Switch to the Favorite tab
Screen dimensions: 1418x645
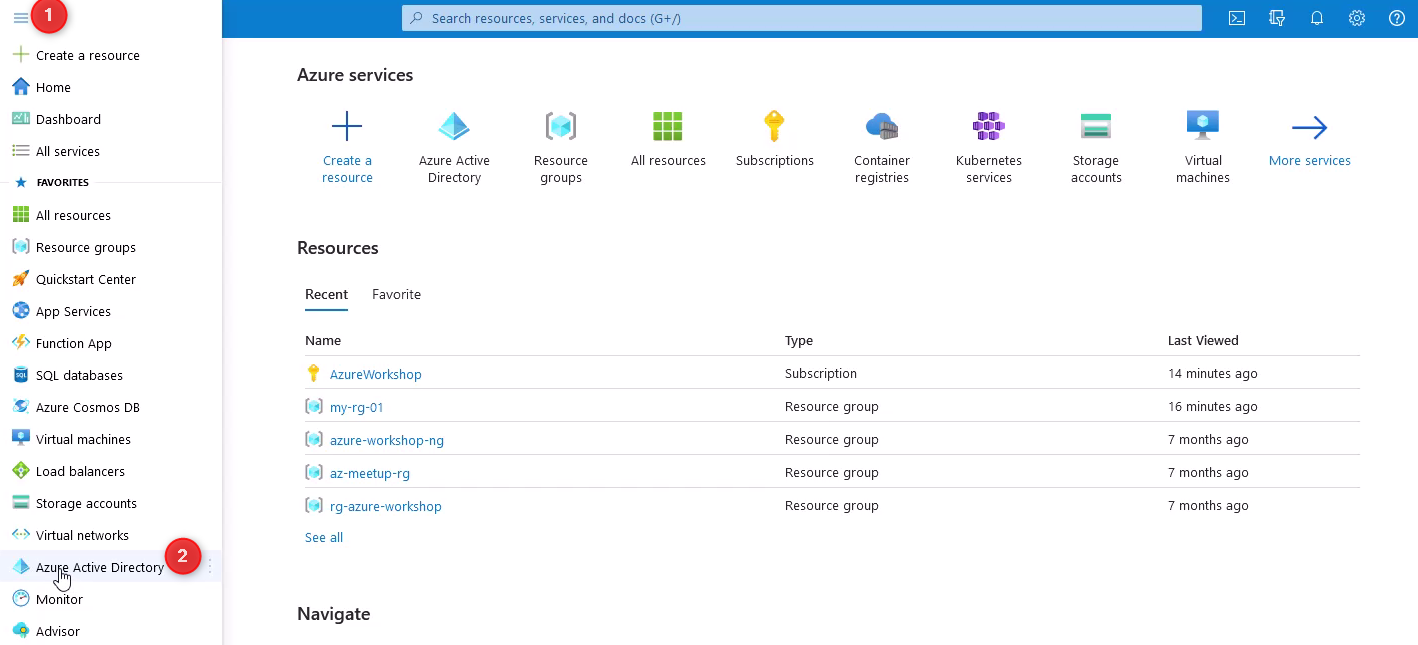396,294
